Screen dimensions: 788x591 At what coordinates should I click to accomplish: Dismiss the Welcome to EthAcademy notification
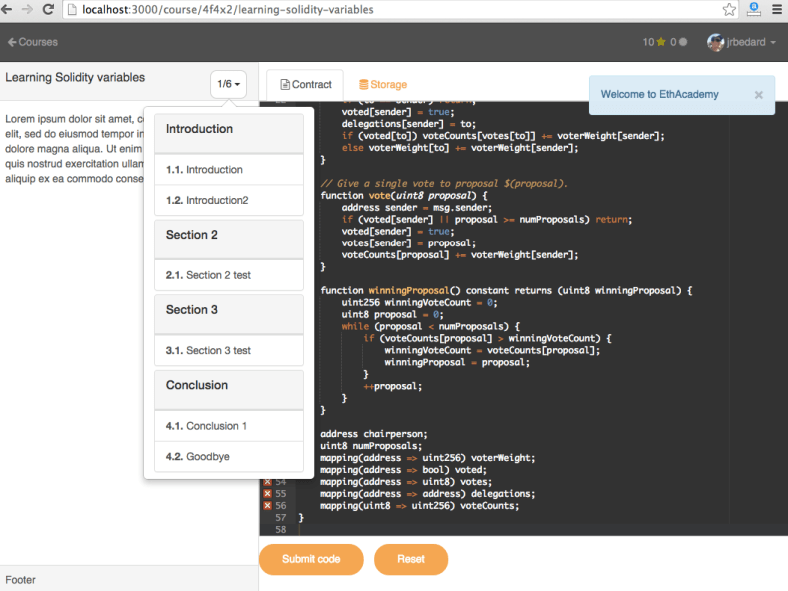click(758, 94)
